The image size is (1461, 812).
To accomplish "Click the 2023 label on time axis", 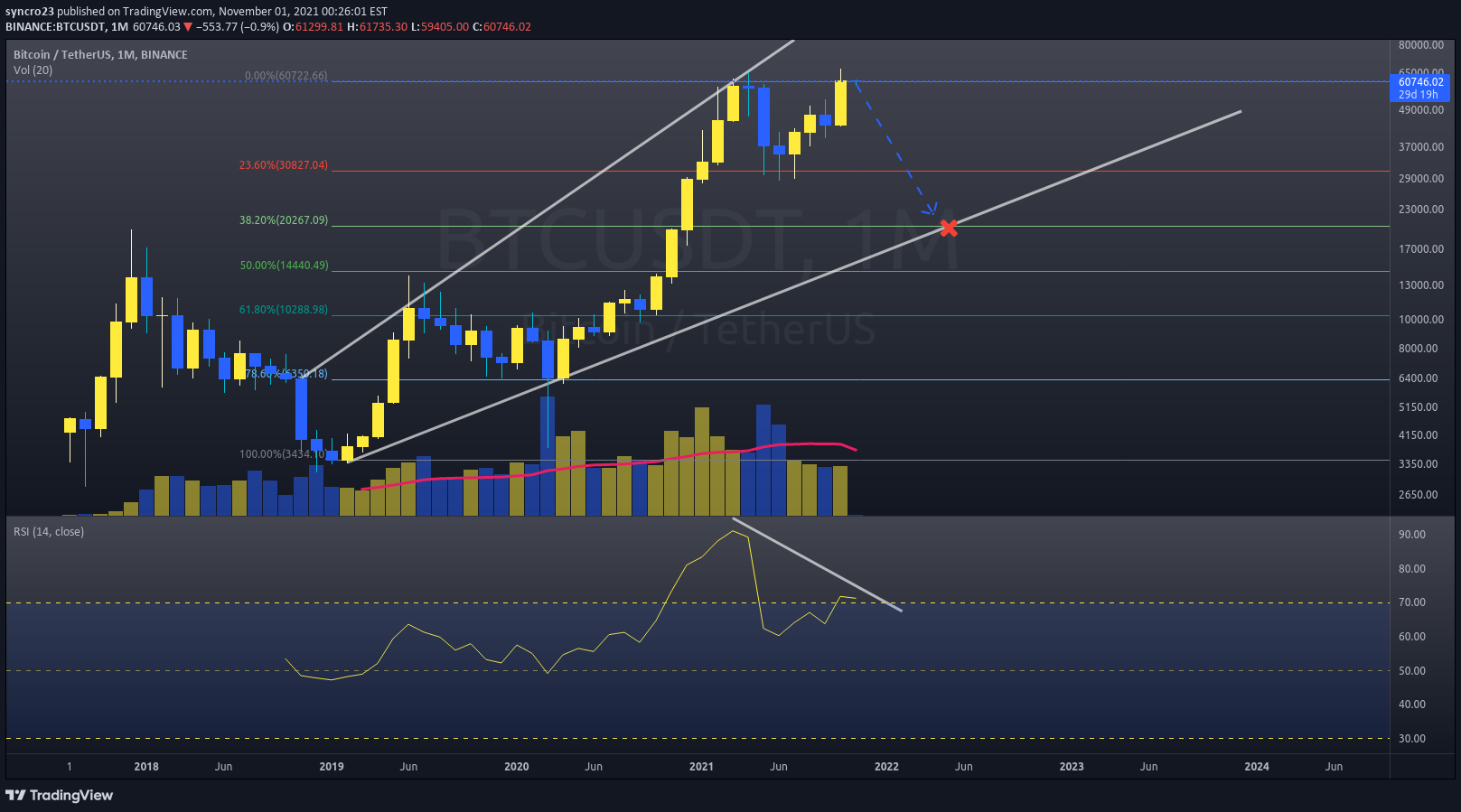I will coord(1072,767).
